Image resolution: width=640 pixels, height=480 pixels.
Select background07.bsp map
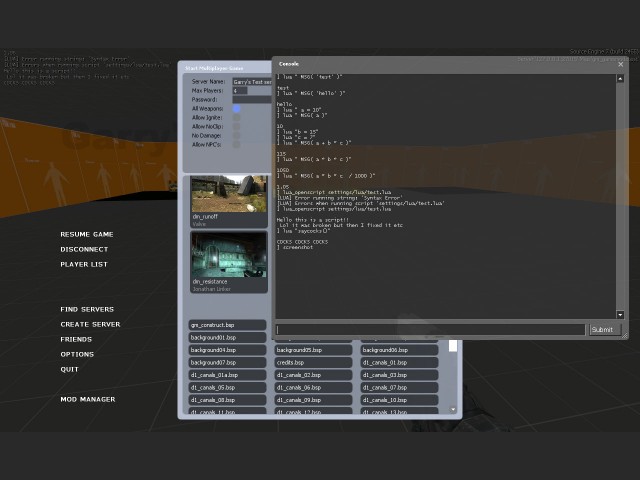click(x=227, y=362)
